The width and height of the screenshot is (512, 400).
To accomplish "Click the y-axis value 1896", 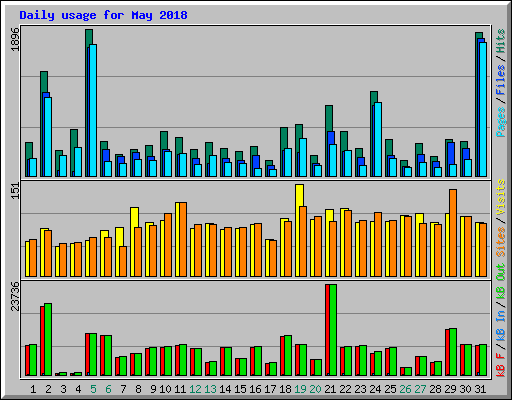I will point(15,39).
